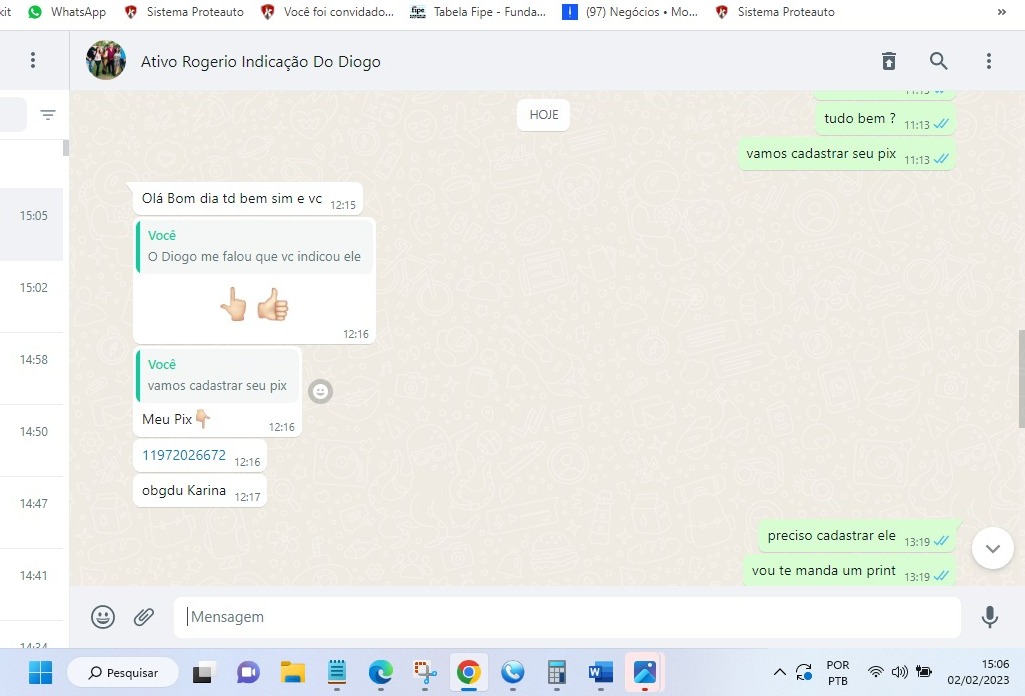Image resolution: width=1025 pixels, height=696 pixels.
Task: Search within this conversation using magnifier icon
Action: pyautogui.click(x=938, y=61)
